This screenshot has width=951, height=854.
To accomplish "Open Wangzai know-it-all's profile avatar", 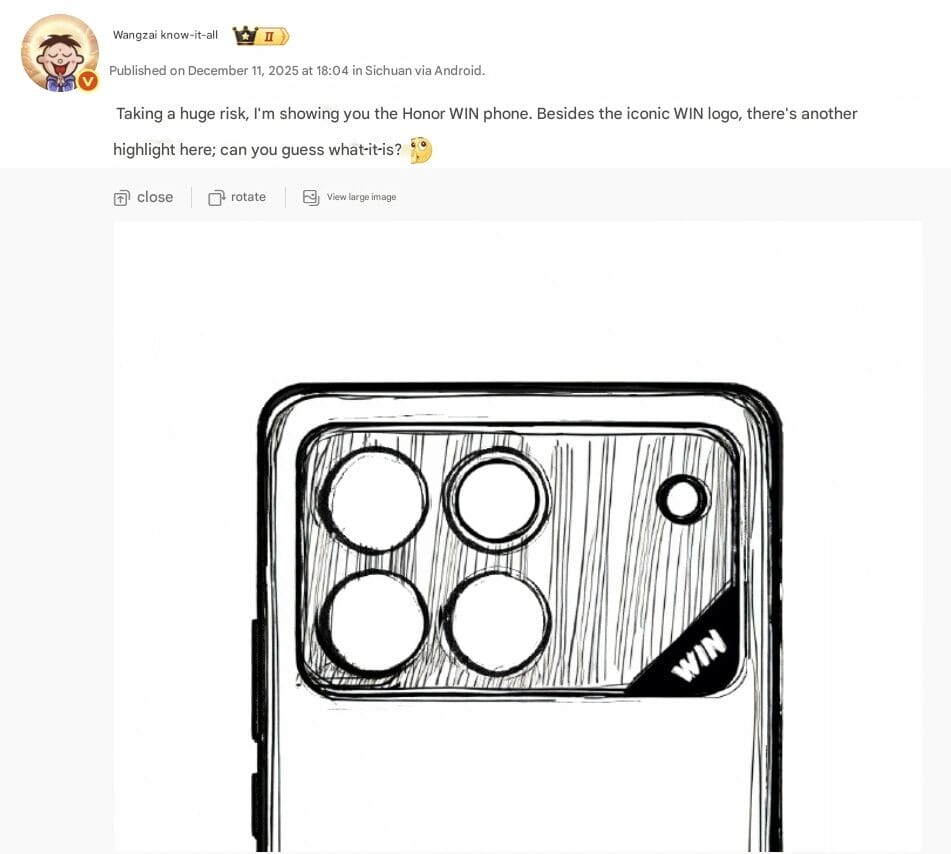I will pyautogui.click(x=59, y=53).
